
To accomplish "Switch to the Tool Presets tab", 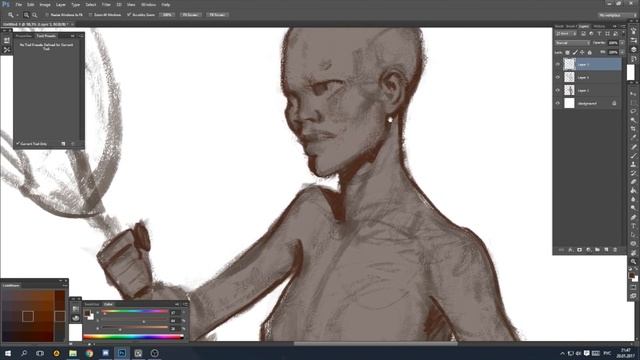I will coord(46,36).
